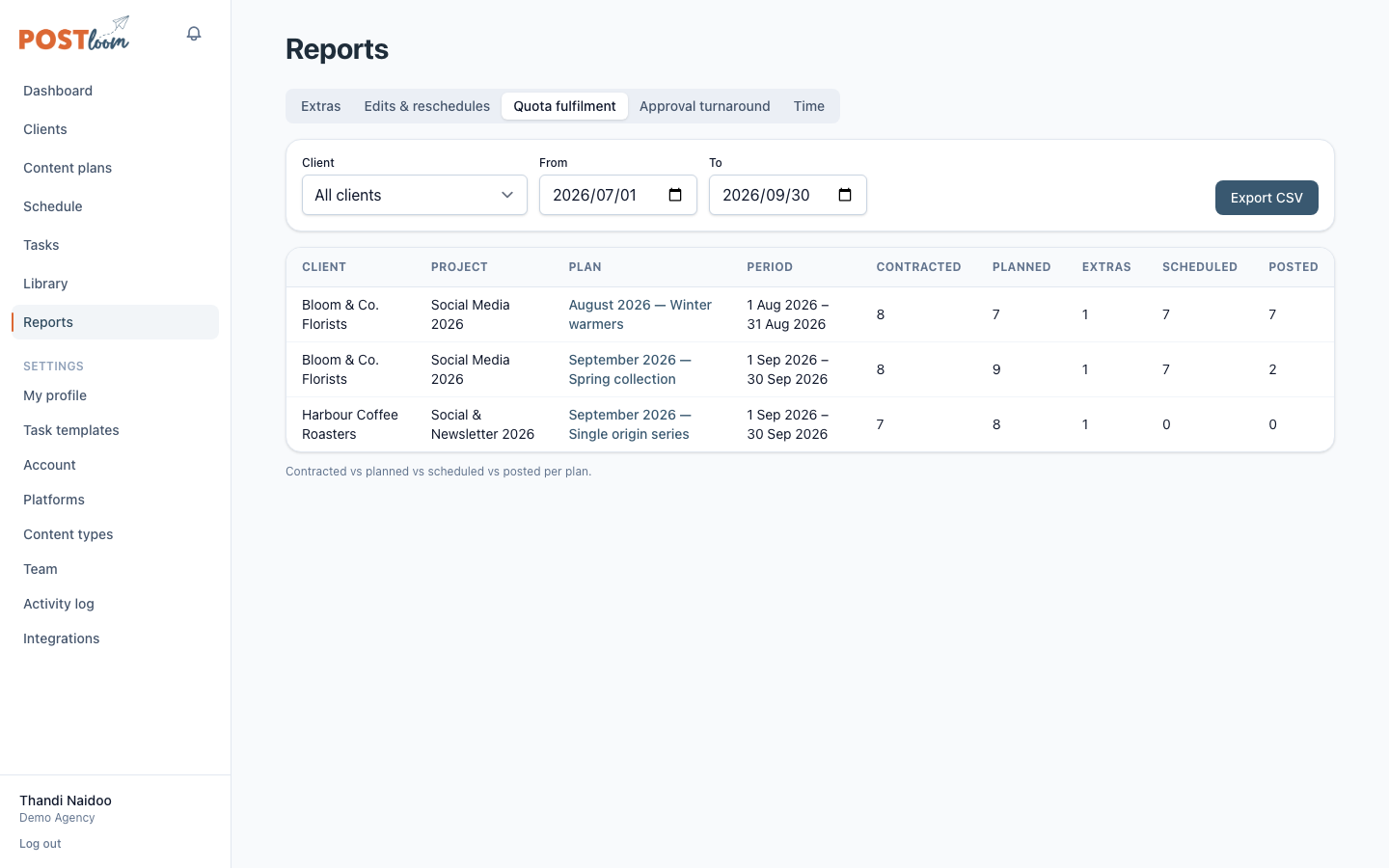Image resolution: width=1389 pixels, height=868 pixels.
Task: Open the Library section
Action: (116, 284)
